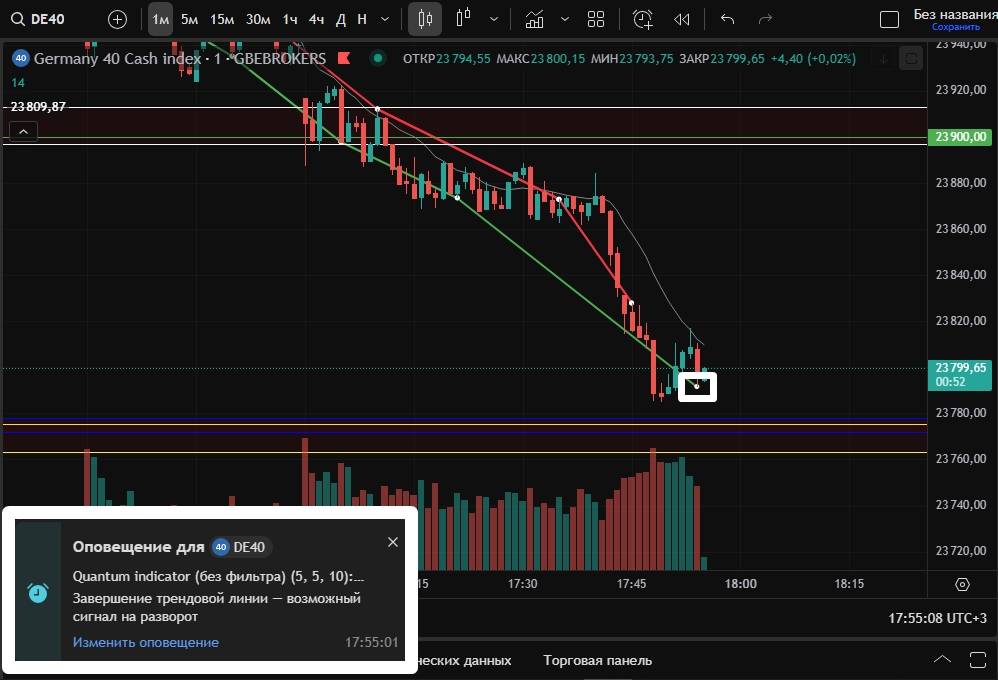The height and width of the screenshot is (680, 998).
Task: Switch to the 1ч hourly timeframe
Action: [289, 19]
